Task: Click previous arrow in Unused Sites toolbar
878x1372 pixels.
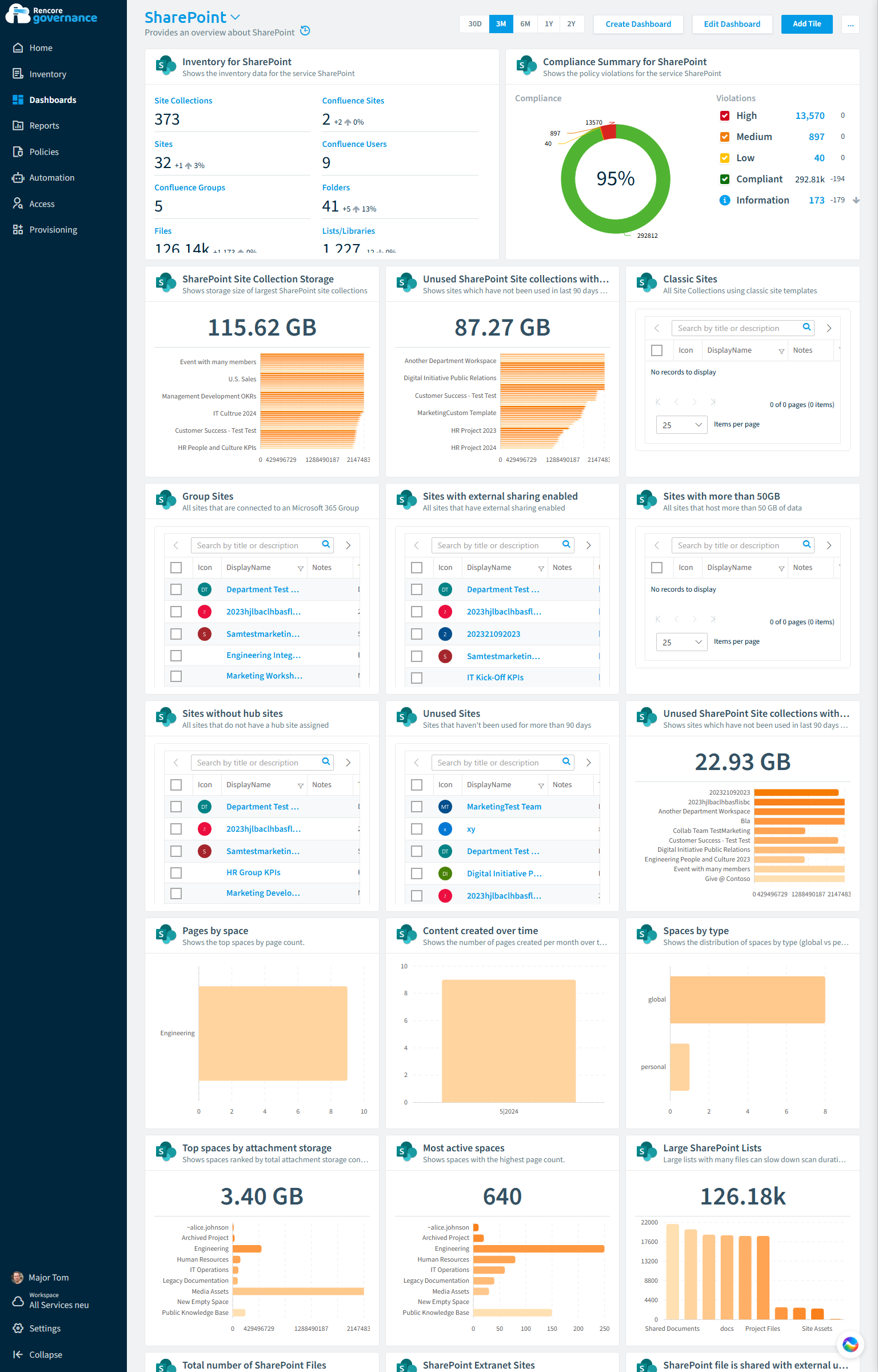Action: coord(417,763)
